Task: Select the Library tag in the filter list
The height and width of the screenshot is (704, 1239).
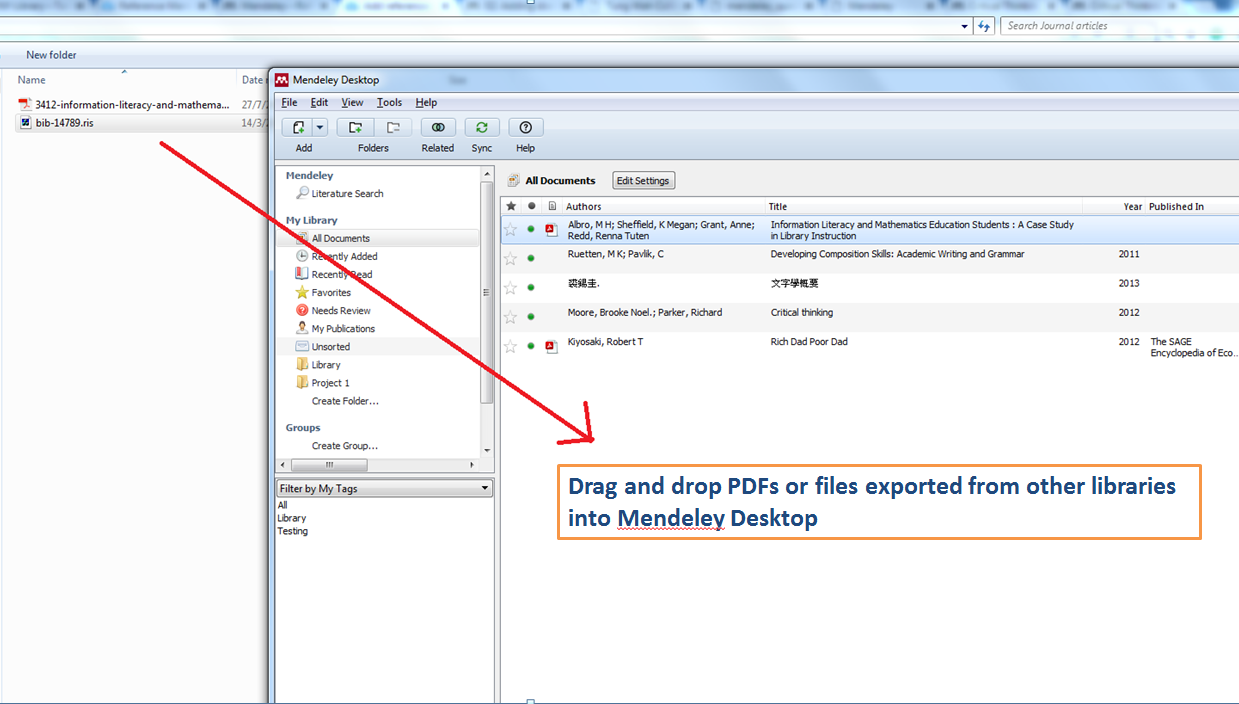Action: tap(292, 518)
